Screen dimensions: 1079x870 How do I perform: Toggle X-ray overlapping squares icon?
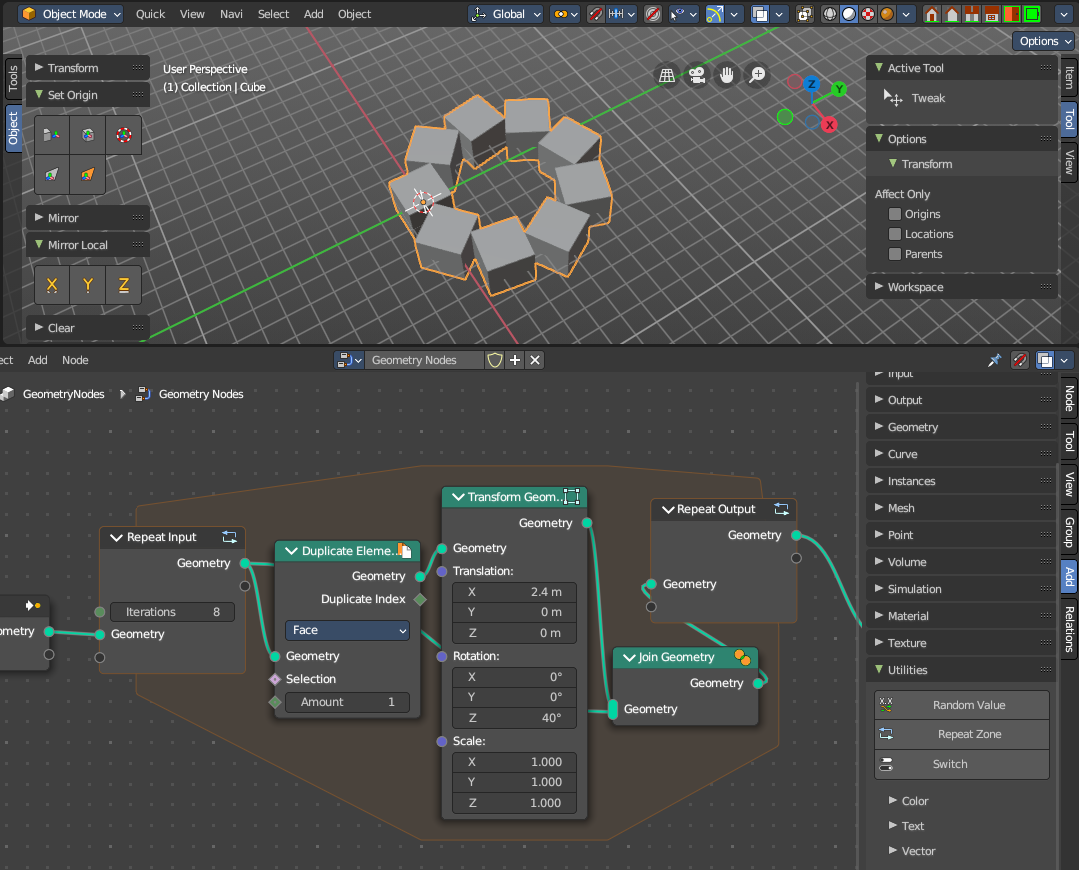(804, 14)
